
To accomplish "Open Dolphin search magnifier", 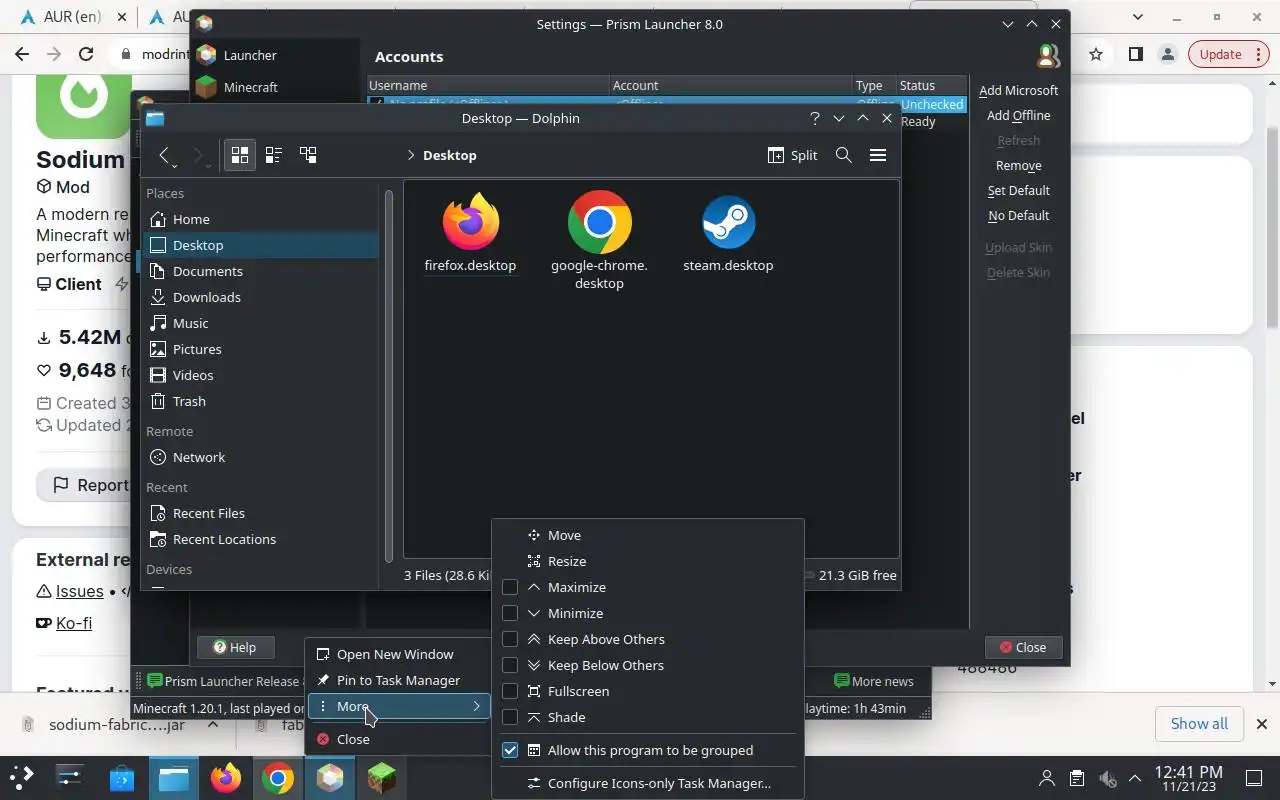I will click(x=844, y=155).
